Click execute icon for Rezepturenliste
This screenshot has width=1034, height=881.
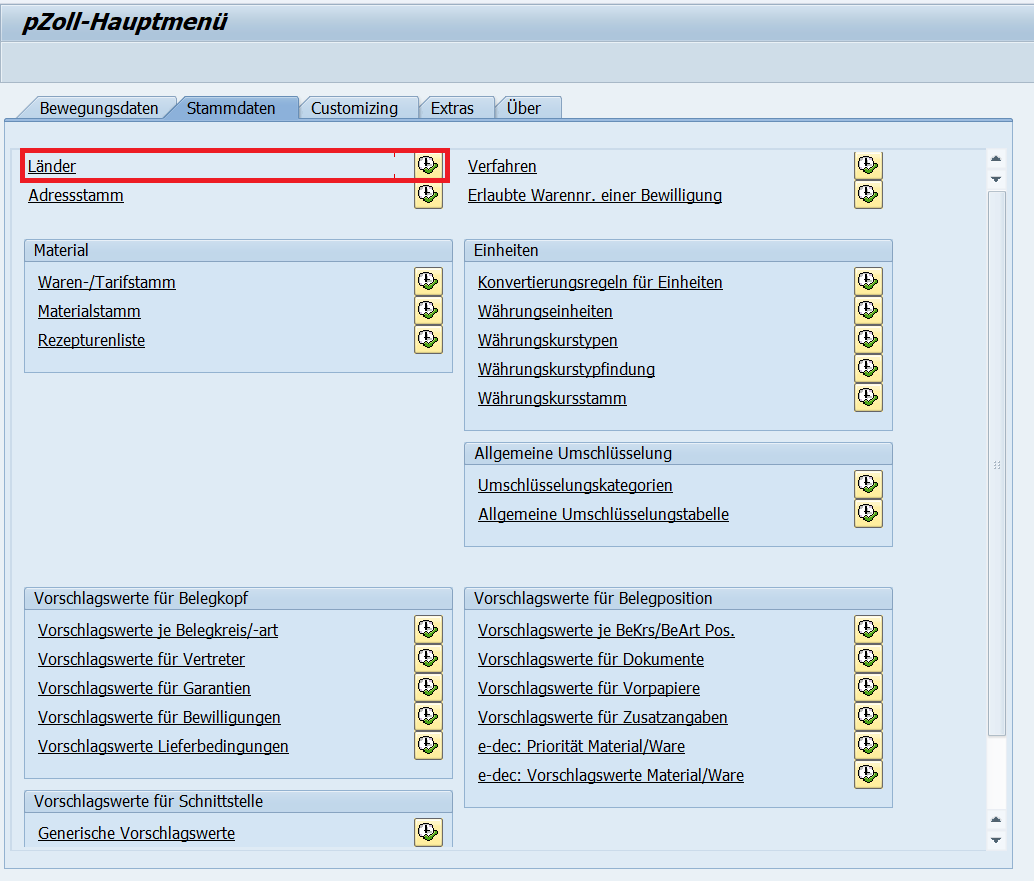coord(428,340)
